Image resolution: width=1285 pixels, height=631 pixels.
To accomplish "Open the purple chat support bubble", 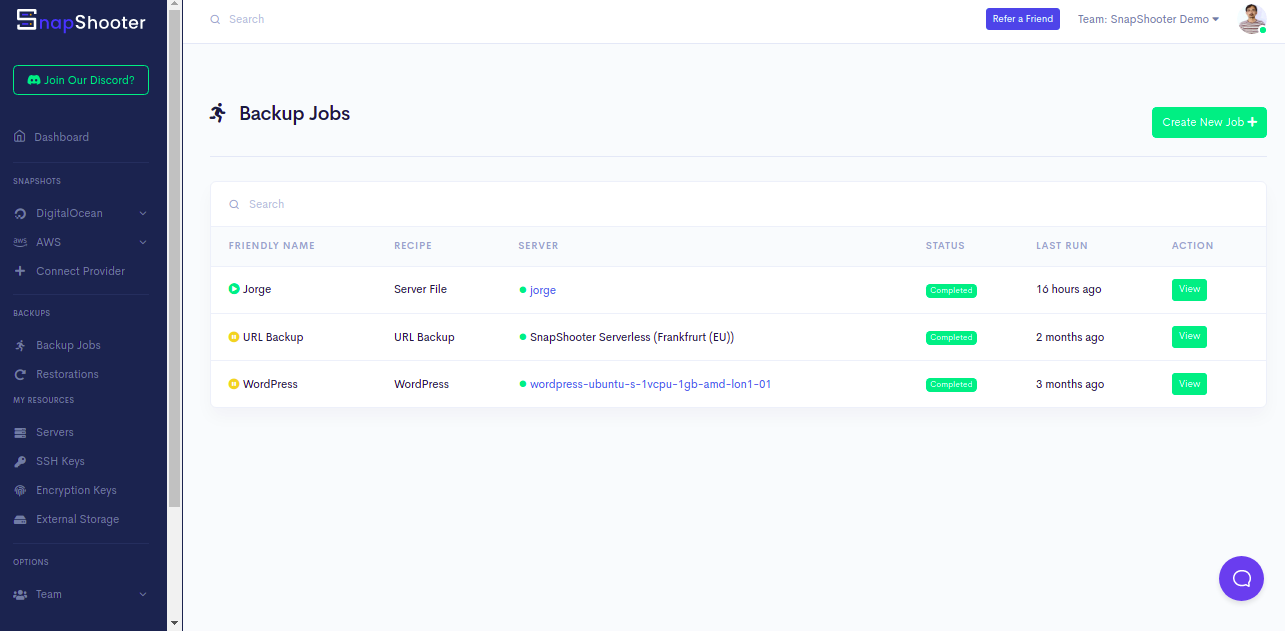I will pyautogui.click(x=1242, y=578).
